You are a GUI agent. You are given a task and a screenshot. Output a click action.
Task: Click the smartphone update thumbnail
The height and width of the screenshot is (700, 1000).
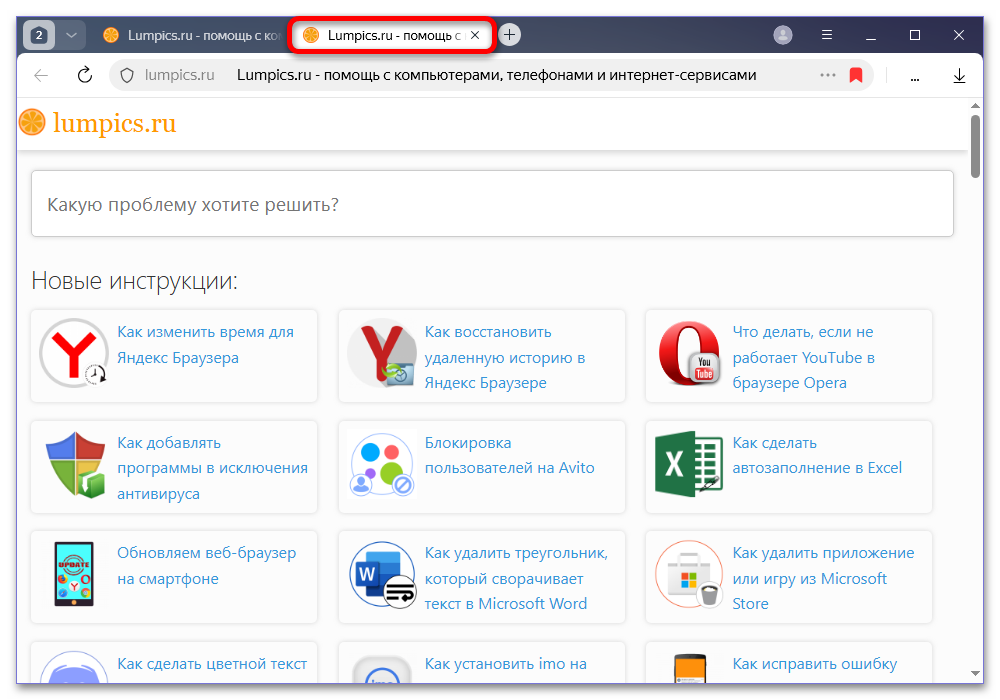point(74,574)
